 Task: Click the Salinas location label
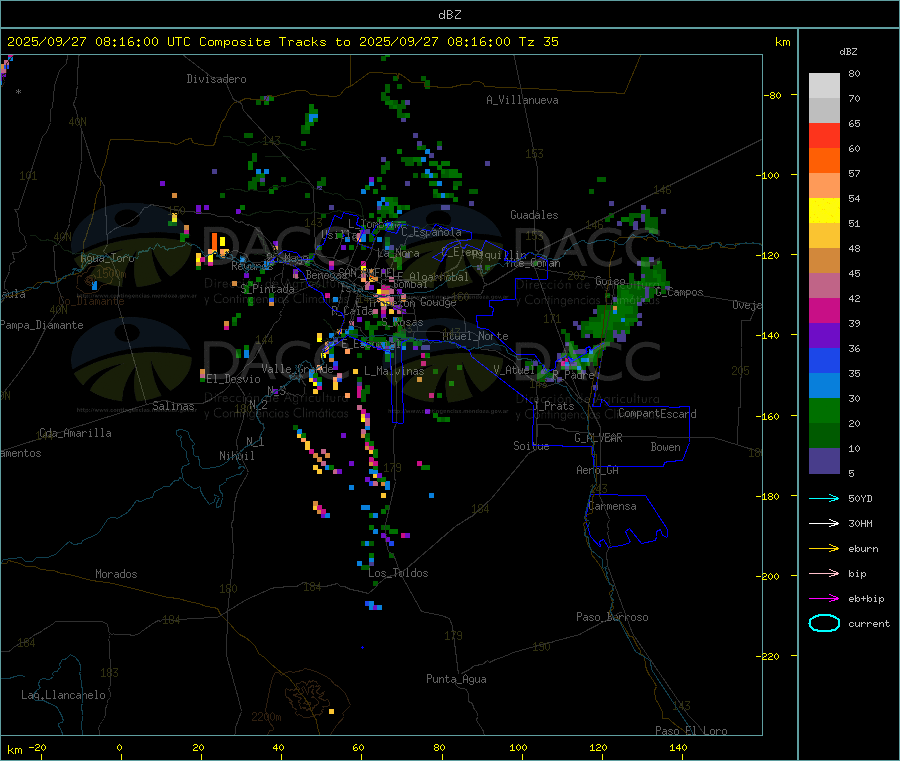tap(173, 406)
